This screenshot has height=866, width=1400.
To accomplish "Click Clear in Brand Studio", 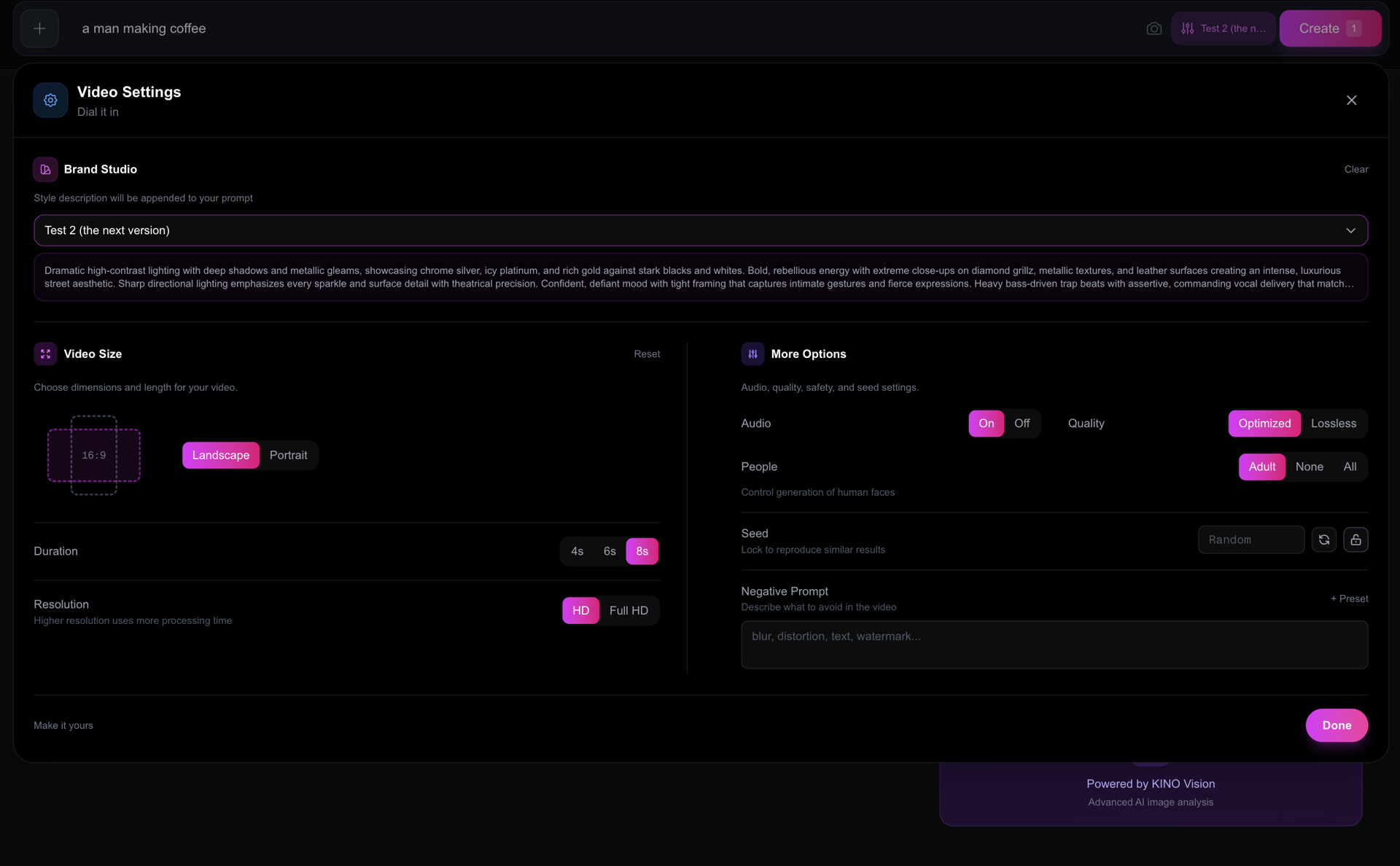I will tap(1356, 169).
